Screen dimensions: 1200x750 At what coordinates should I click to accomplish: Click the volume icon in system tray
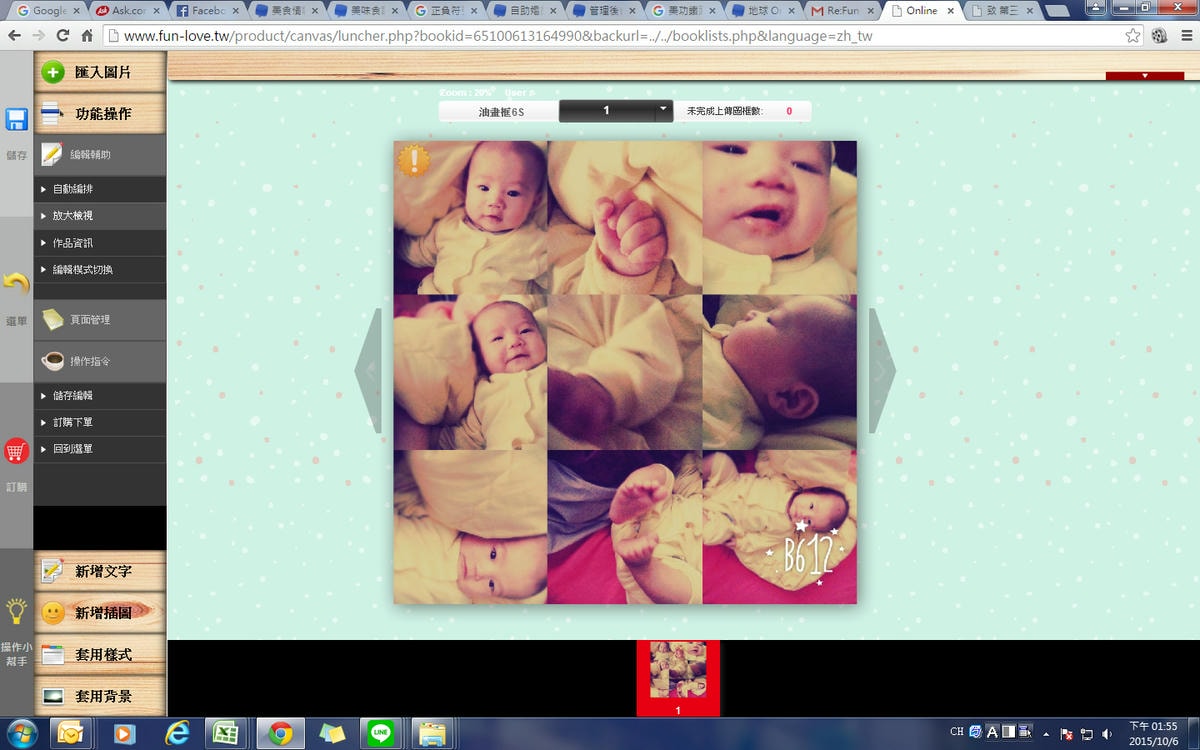point(1107,734)
